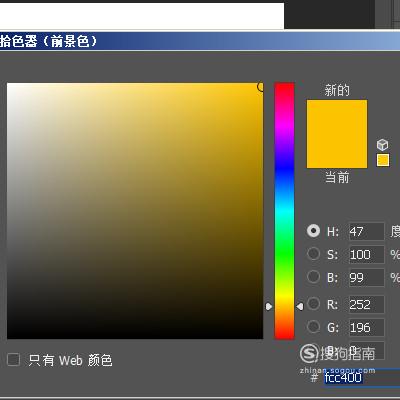Click the G field showing 196
Viewport: 400px width, 400px height.
click(x=366, y=328)
